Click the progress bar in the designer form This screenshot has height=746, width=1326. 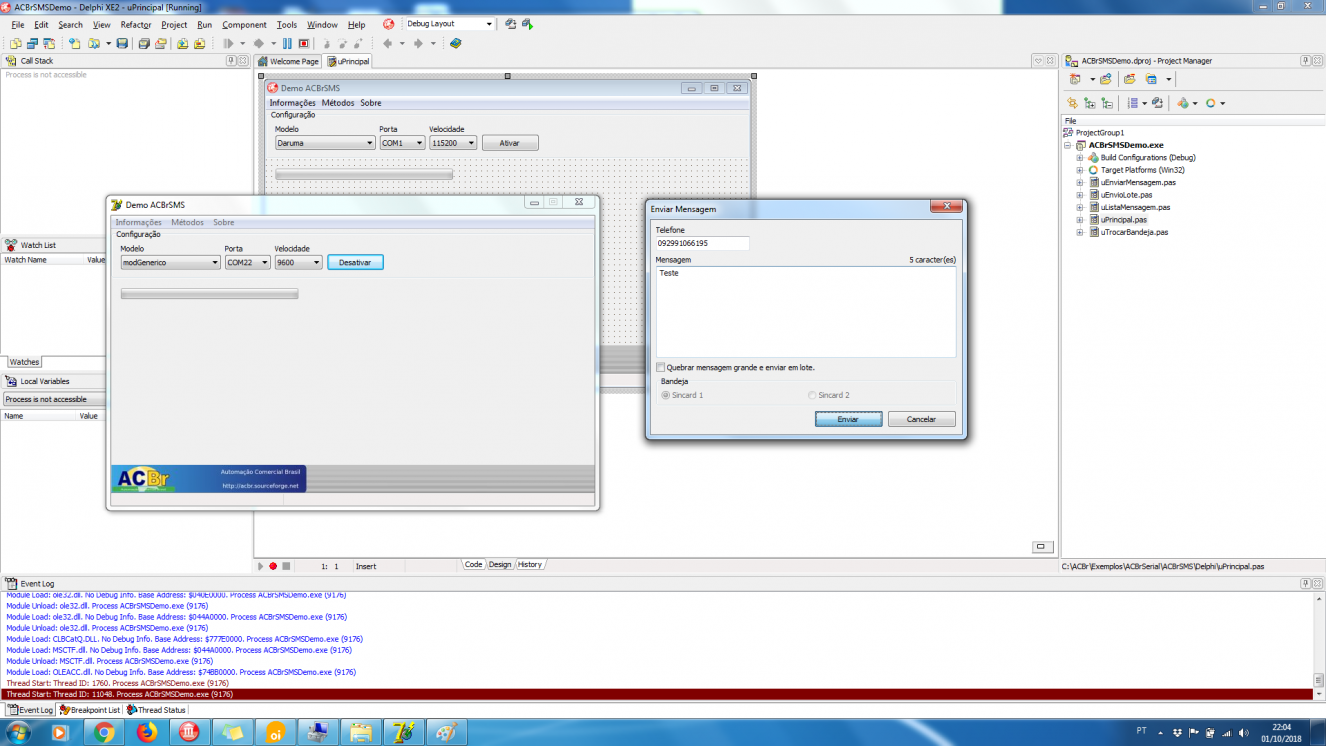(x=364, y=175)
